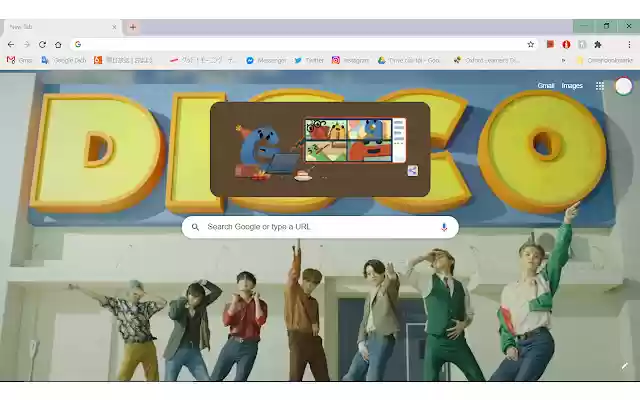
Task: Bookmark this tab with the star icon
Action: [530, 44]
